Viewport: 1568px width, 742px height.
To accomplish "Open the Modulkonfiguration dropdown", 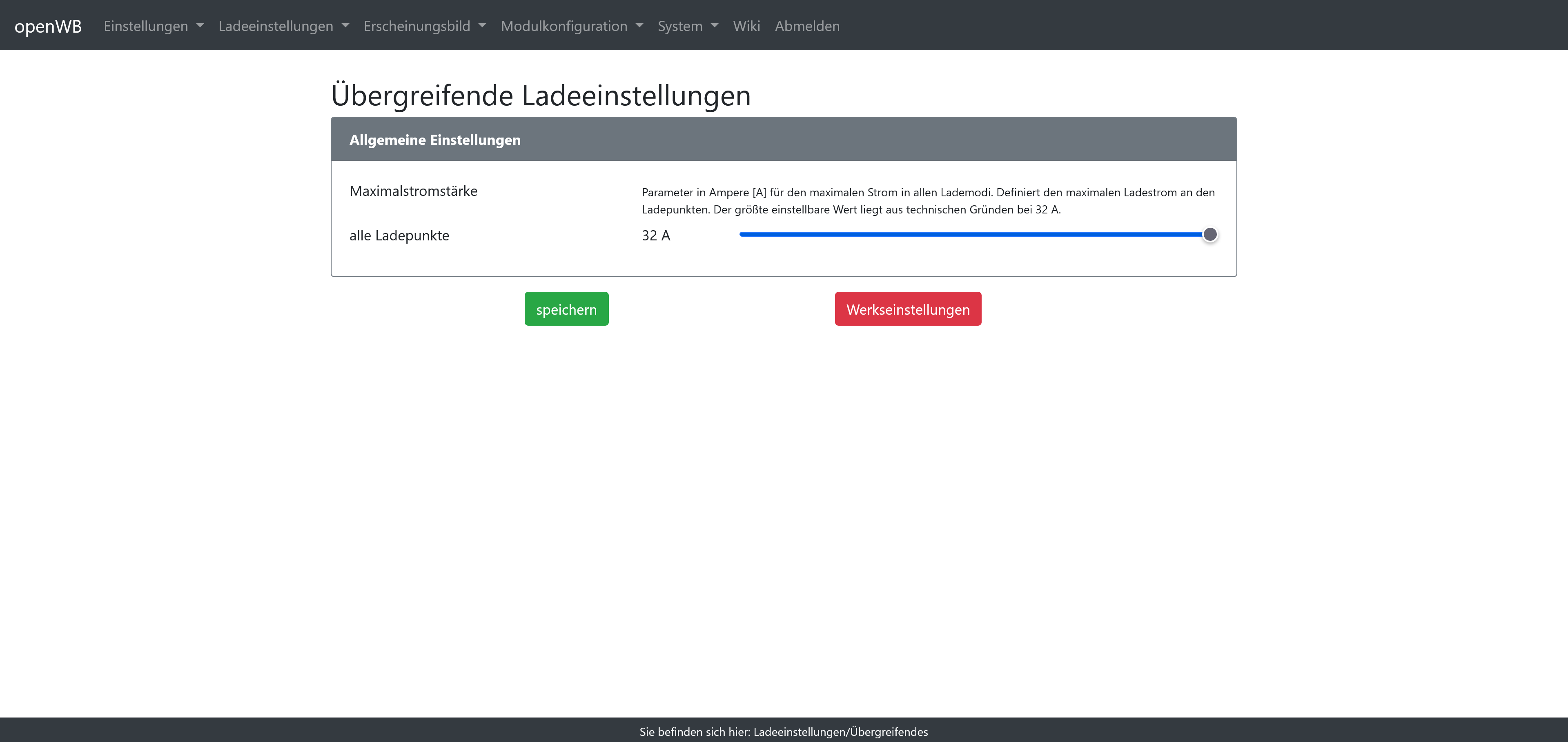I will 563,26.
